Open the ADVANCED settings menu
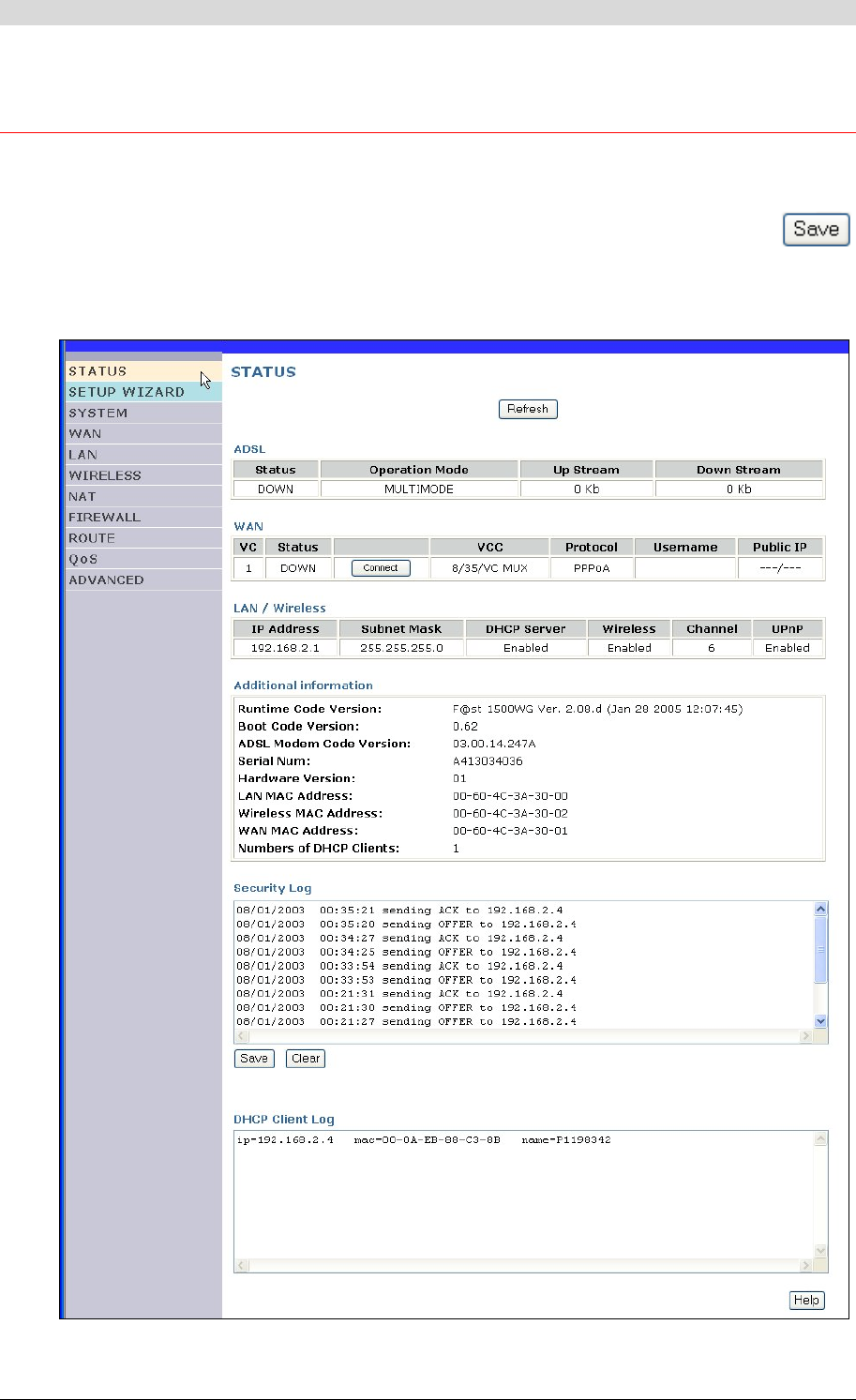The width and height of the screenshot is (856, 1400). pos(143,580)
